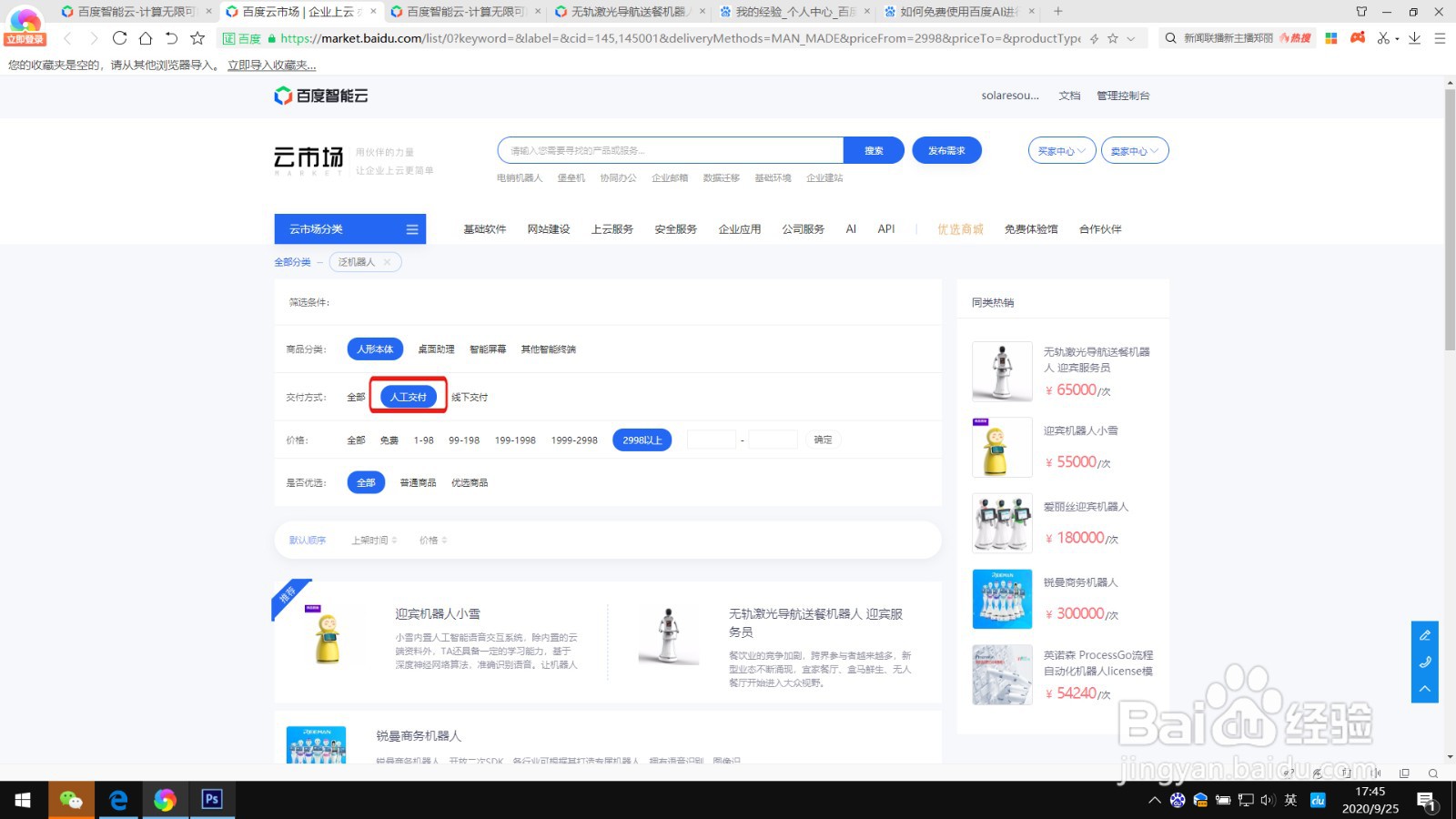
Task: Show hidden system tray icons
Action: point(1154,800)
